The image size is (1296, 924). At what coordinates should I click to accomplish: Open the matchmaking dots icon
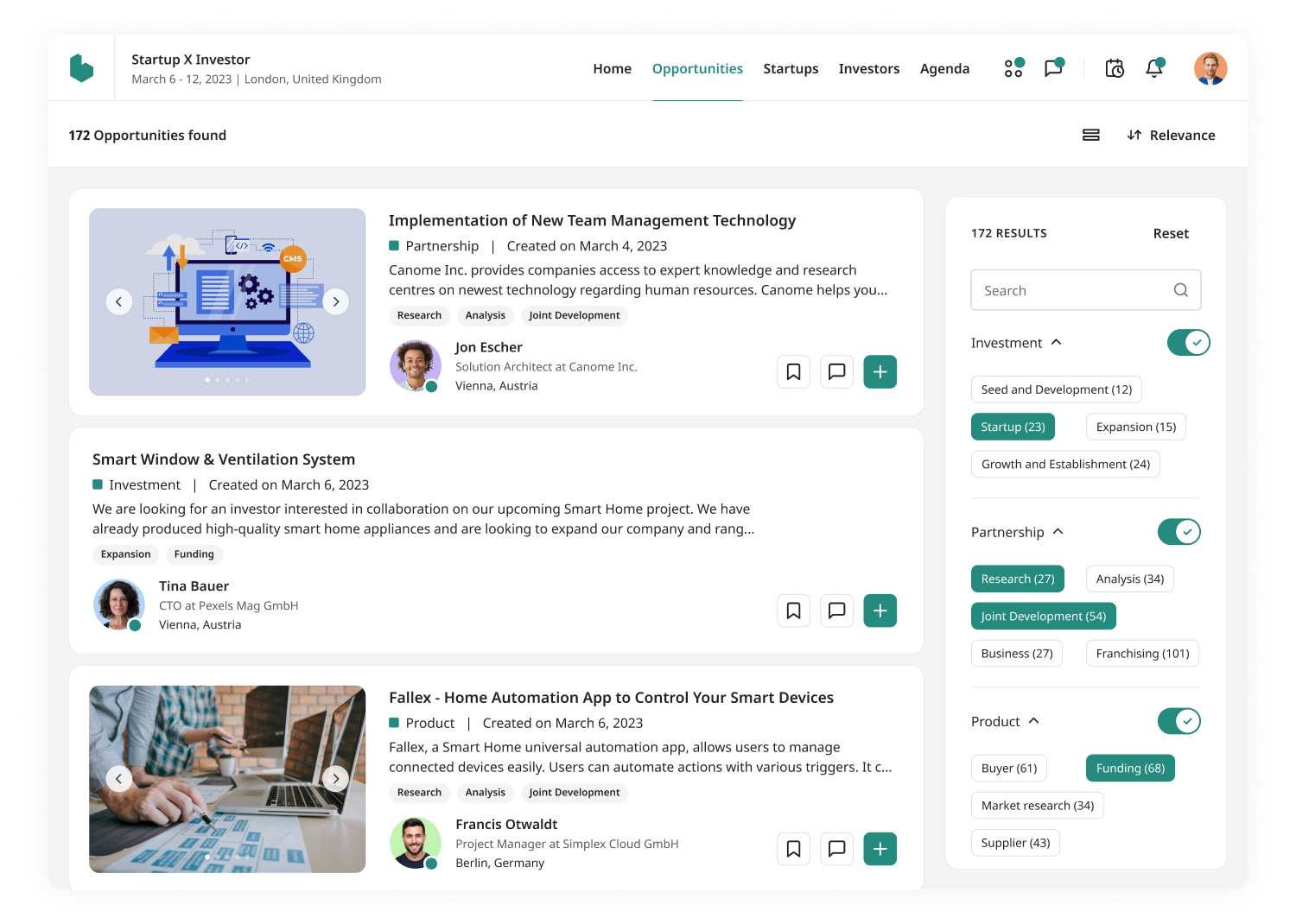pyautogui.click(x=1014, y=68)
